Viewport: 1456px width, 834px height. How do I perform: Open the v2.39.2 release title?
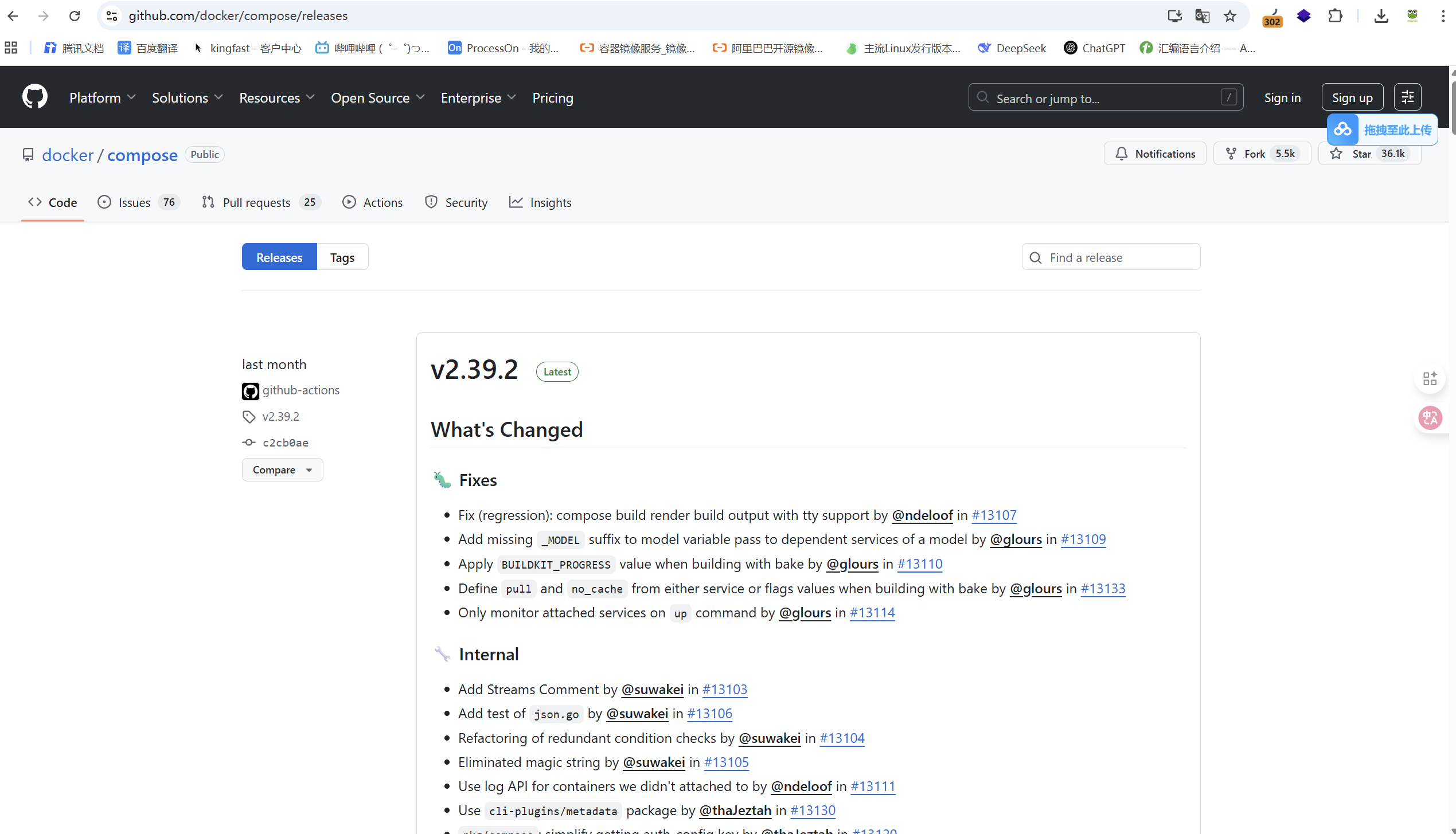474,370
